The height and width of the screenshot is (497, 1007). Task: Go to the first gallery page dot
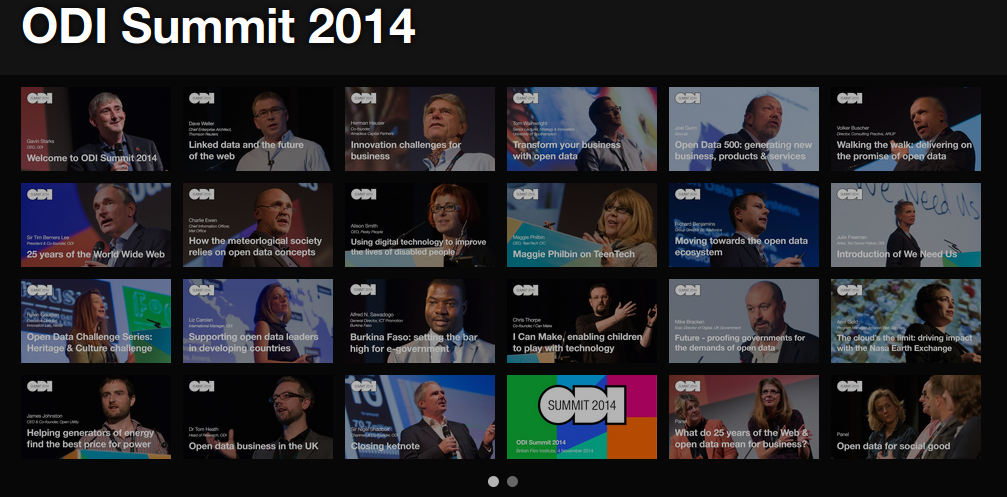click(x=493, y=482)
